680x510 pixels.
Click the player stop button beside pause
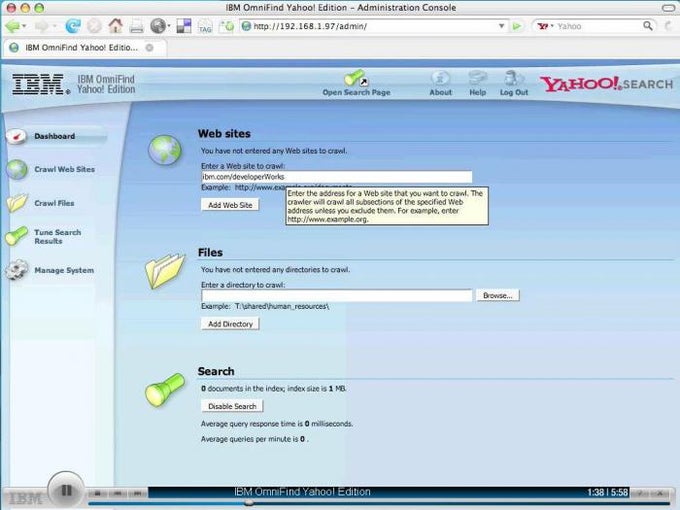coord(98,493)
